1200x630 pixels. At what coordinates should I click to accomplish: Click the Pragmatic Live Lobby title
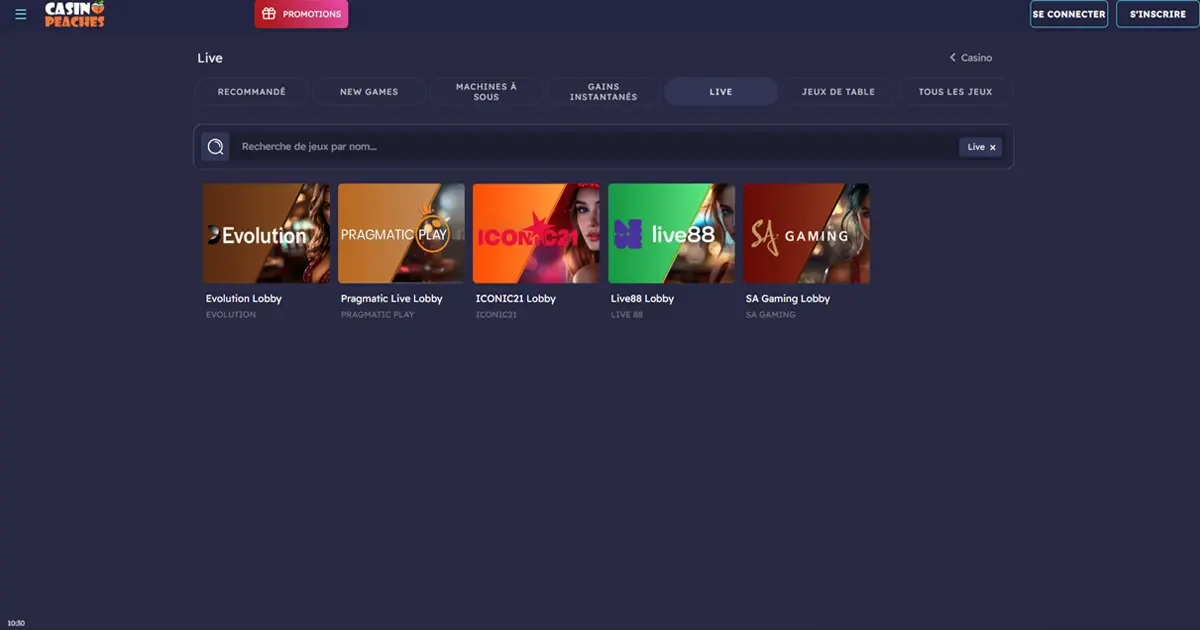pos(392,299)
